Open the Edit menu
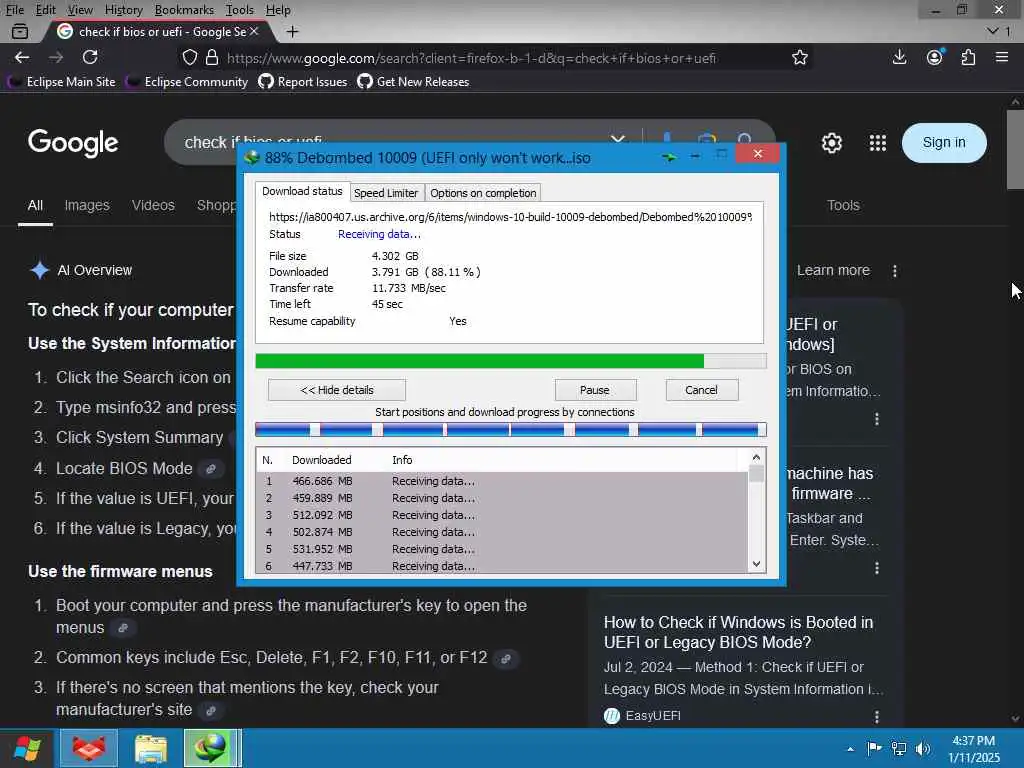 [46, 10]
